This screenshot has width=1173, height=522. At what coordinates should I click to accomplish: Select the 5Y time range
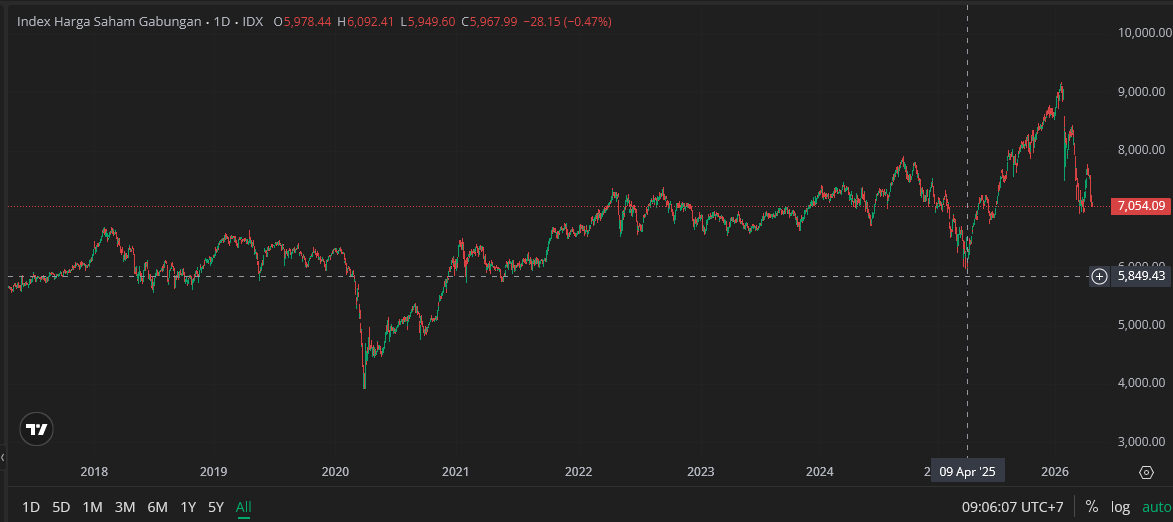point(215,507)
